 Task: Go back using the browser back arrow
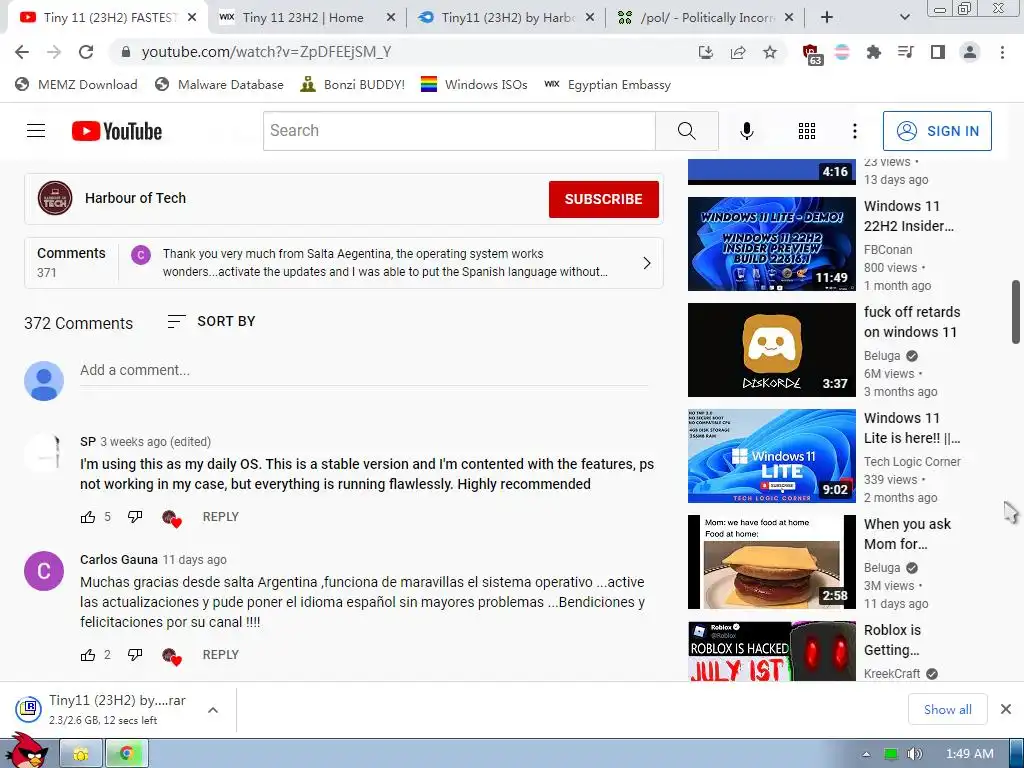(22, 52)
